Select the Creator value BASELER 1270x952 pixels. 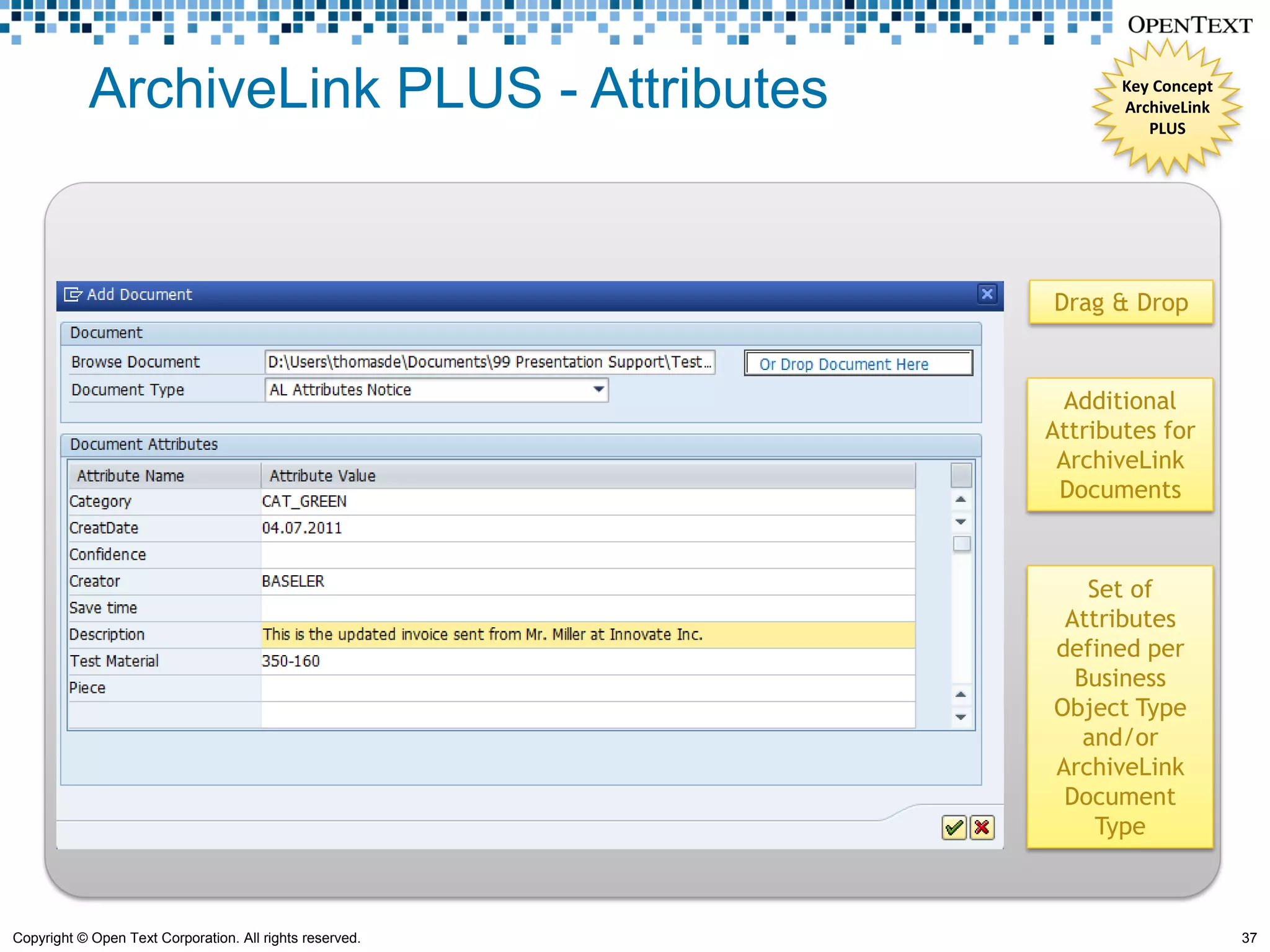point(587,581)
